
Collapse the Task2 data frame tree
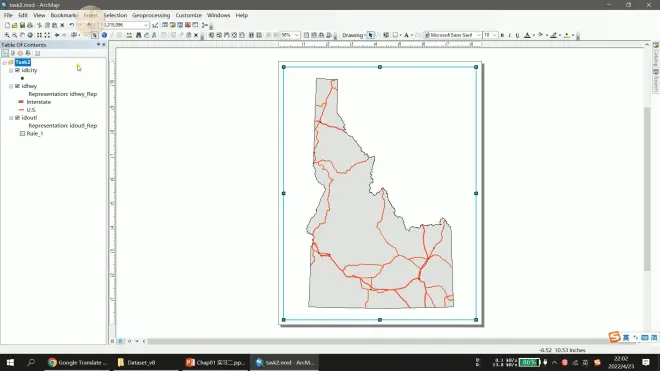click(x=5, y=62)
